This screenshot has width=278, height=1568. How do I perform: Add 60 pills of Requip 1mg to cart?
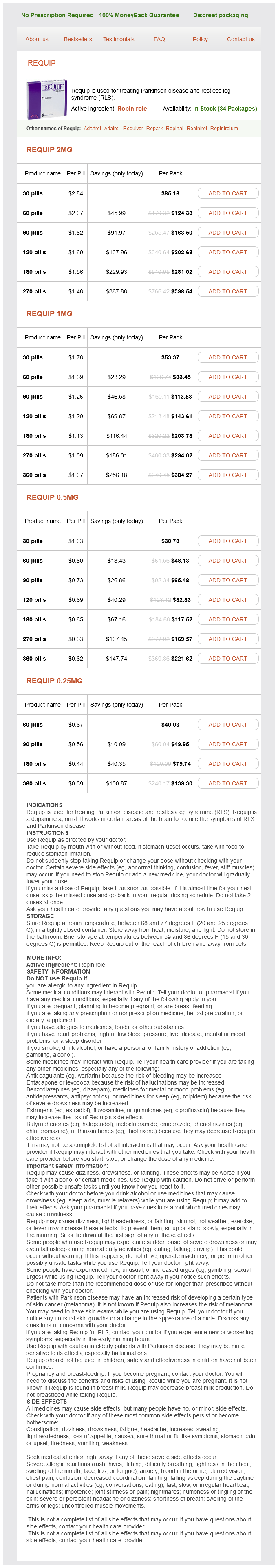pyautogui.click(x=227, y=377)
